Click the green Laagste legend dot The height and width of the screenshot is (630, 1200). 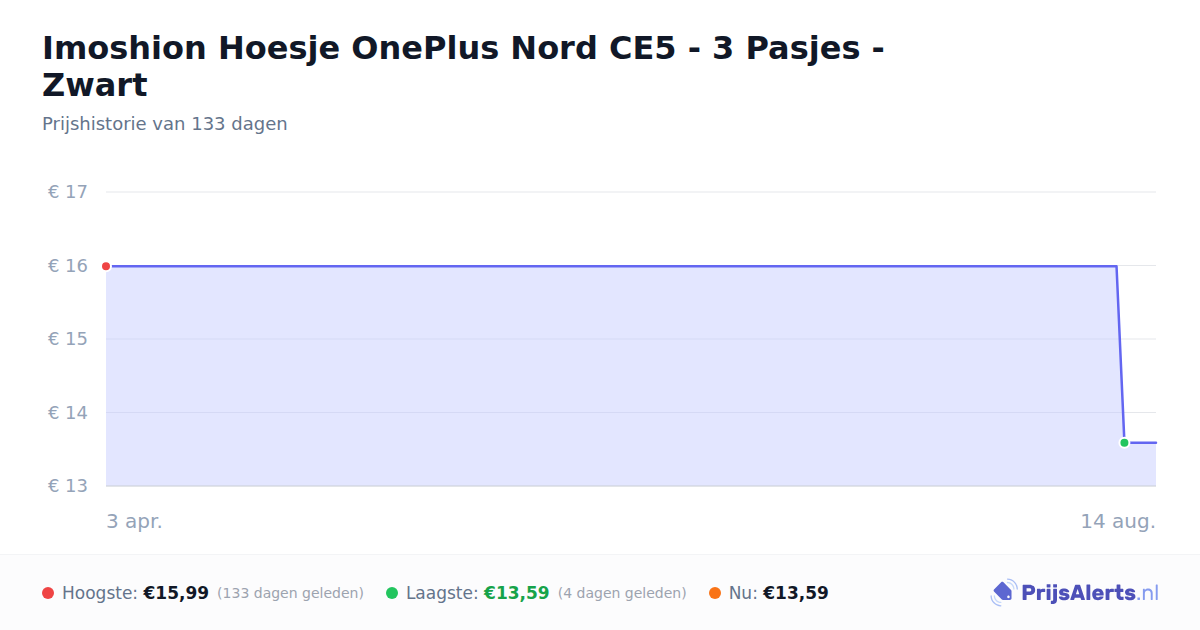pyautogui.click(x=392, y=593)
